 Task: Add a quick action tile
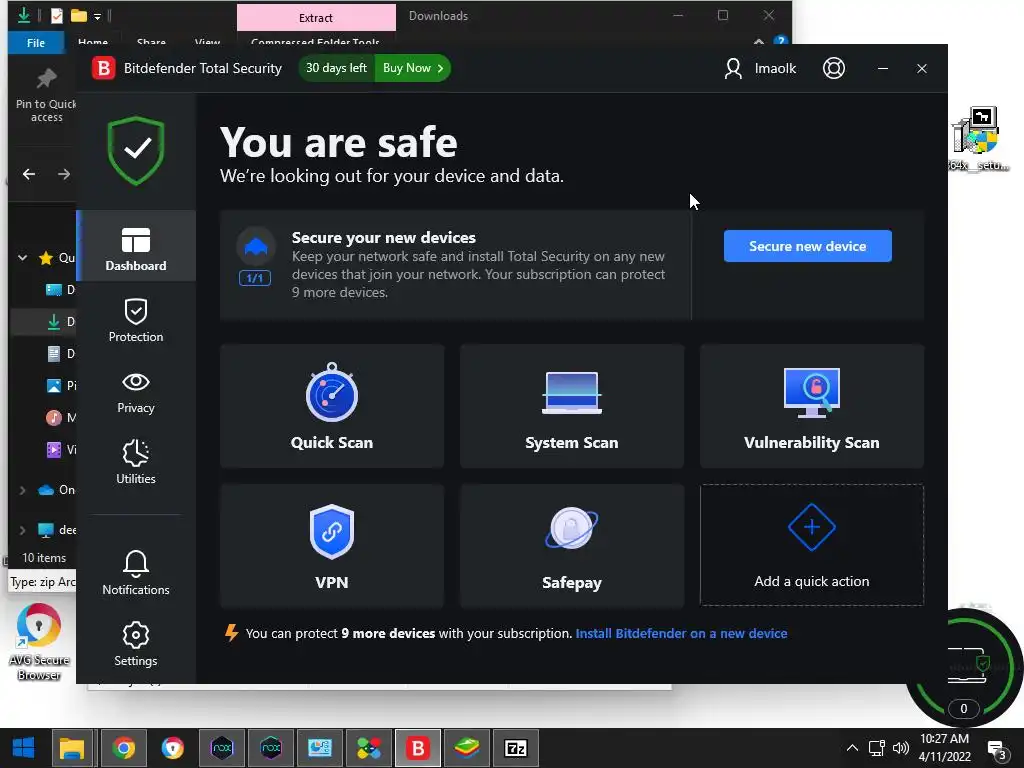[812, 545]
